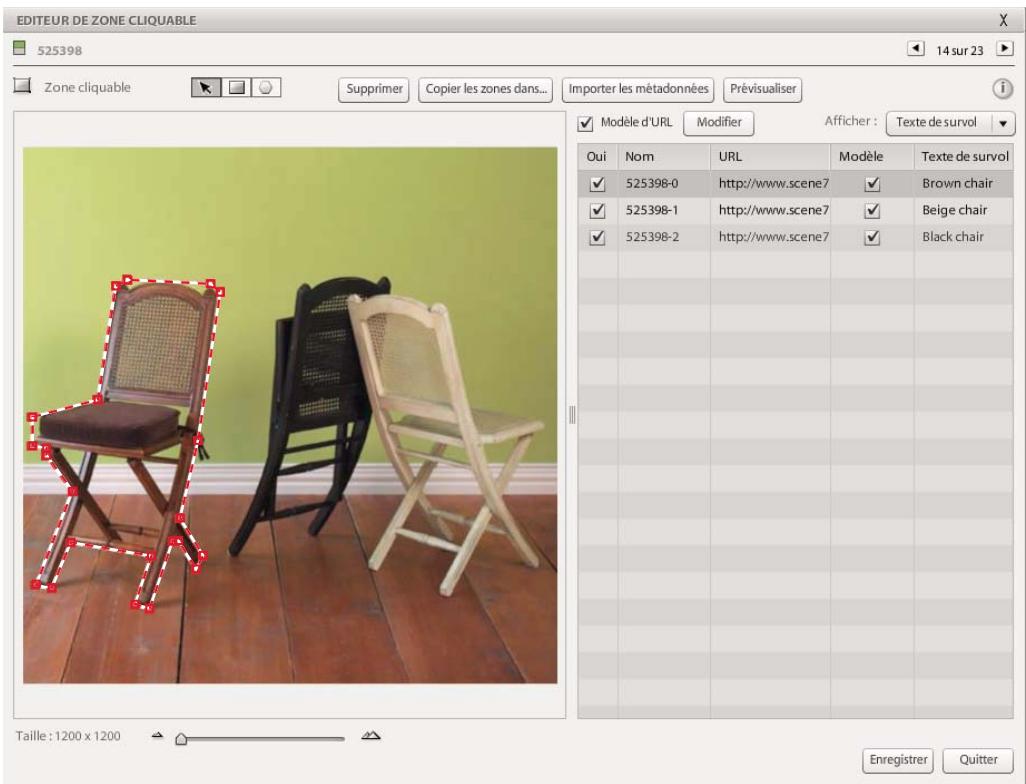The width and height of the screenshot is (1026, 784).
Task: Click the Importer les métadonnées button
Action: 637,88
